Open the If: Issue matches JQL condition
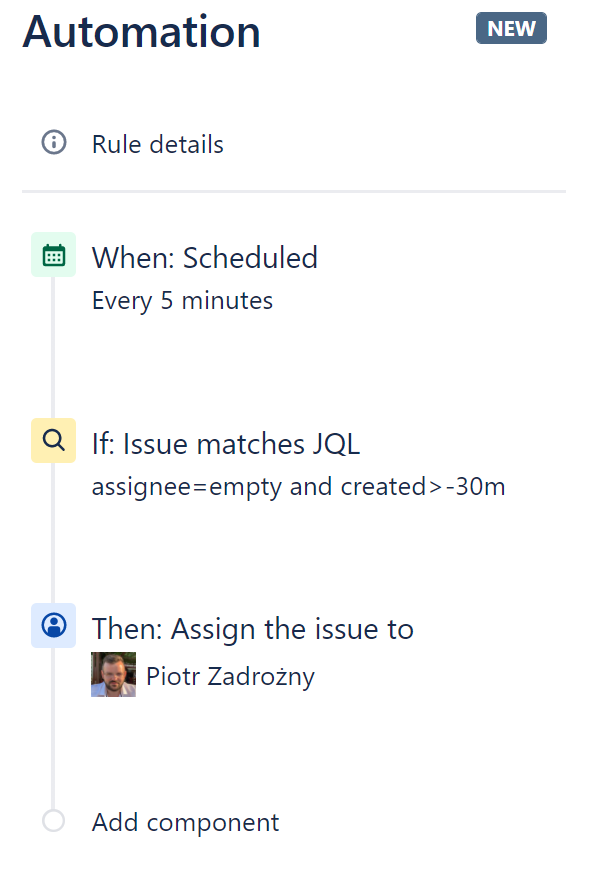 click(x=226, y=443)
